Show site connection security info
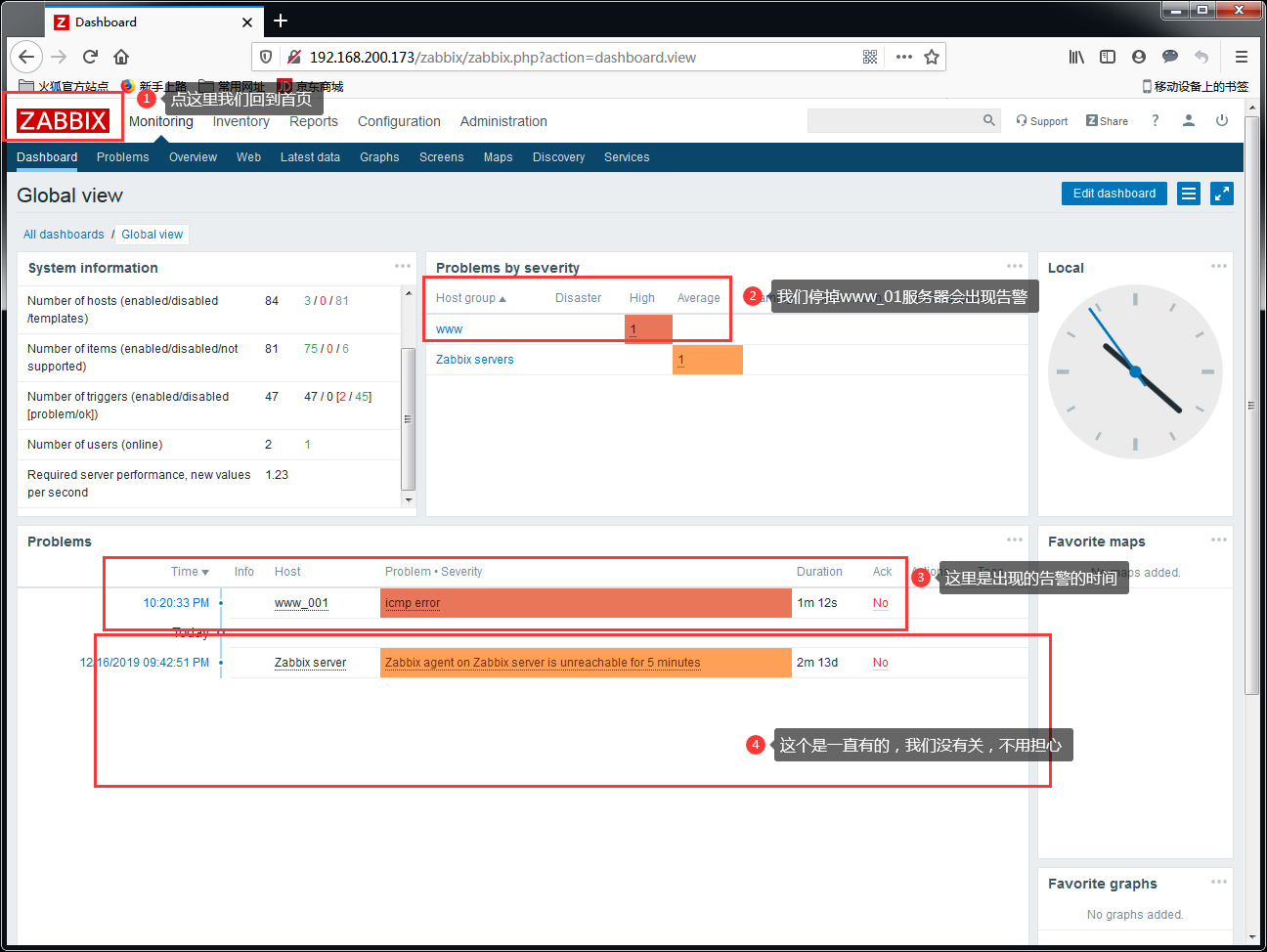 pos(293,57)
